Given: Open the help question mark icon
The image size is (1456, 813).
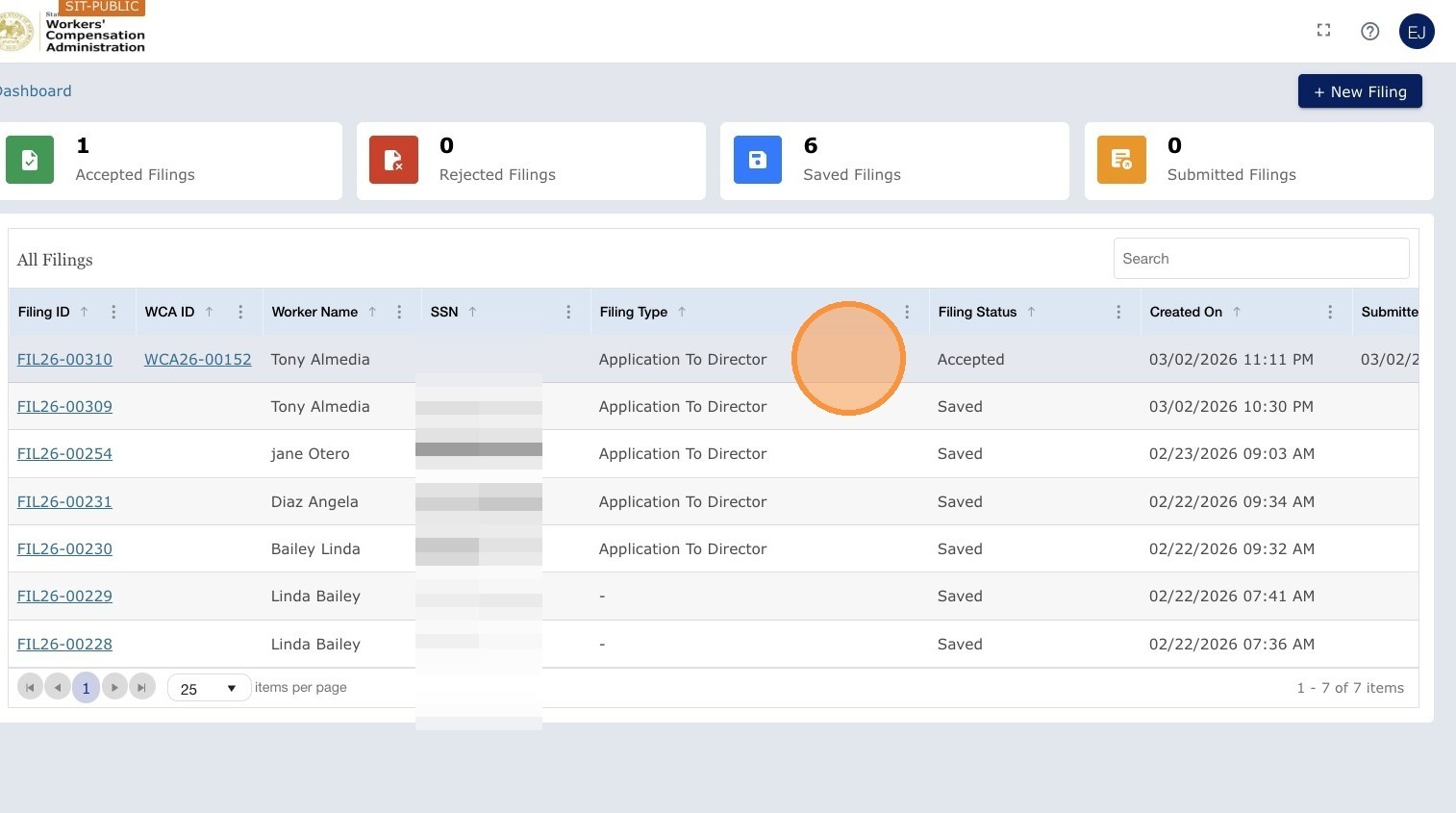Looking at the screenshot, I should [x=1370, y=32].
